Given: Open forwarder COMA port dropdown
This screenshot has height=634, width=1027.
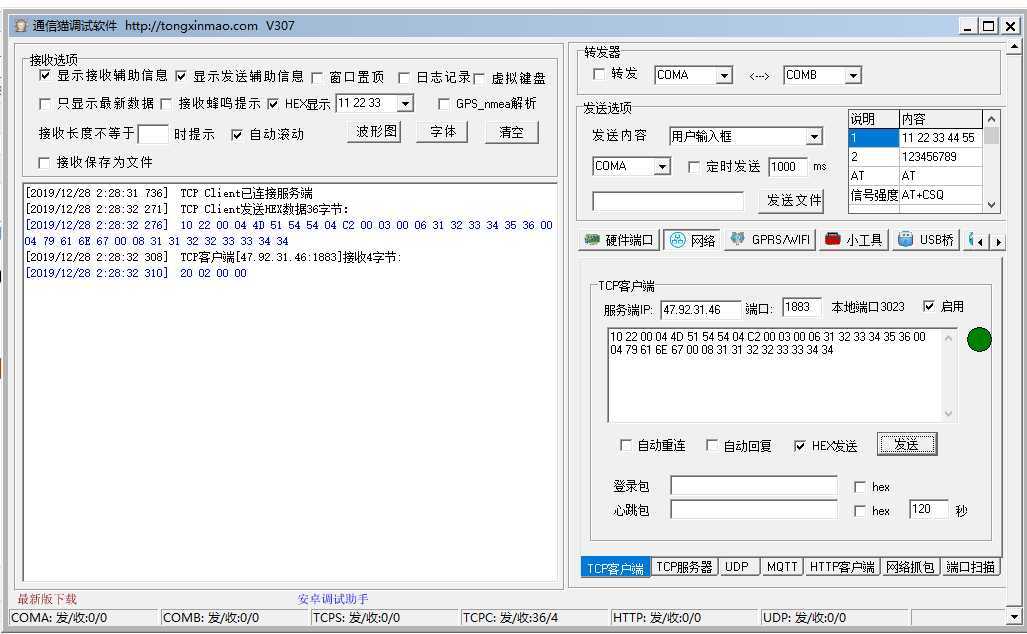Looking at the screenshot, I should point(724,76).
